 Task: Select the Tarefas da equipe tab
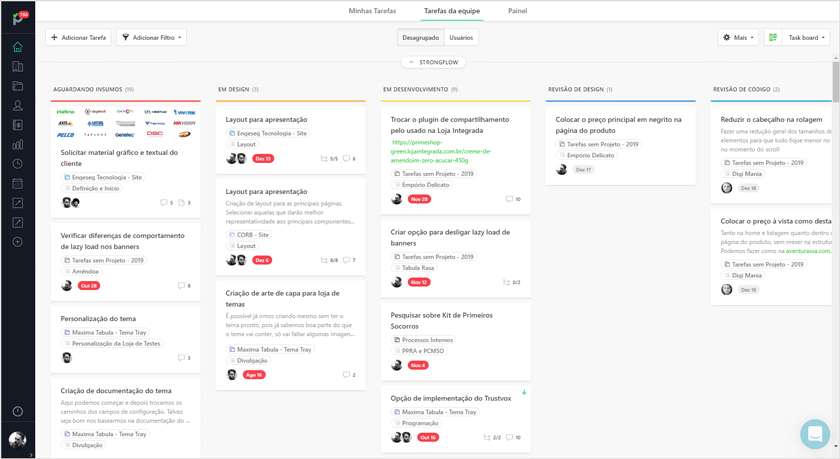click(x=452, y=11)
